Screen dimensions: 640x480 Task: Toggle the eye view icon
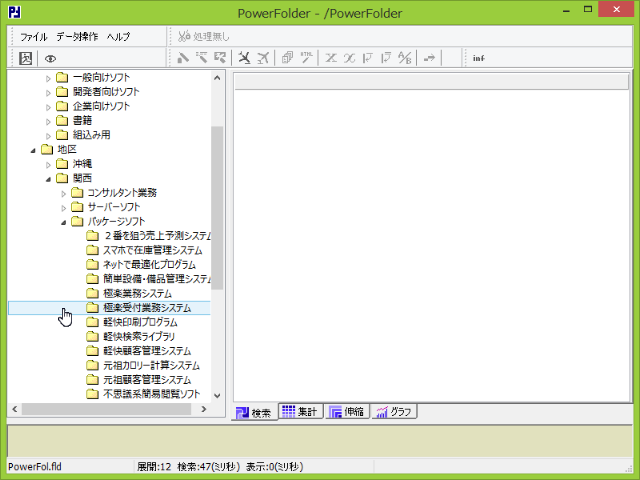[x=50, y=59]
